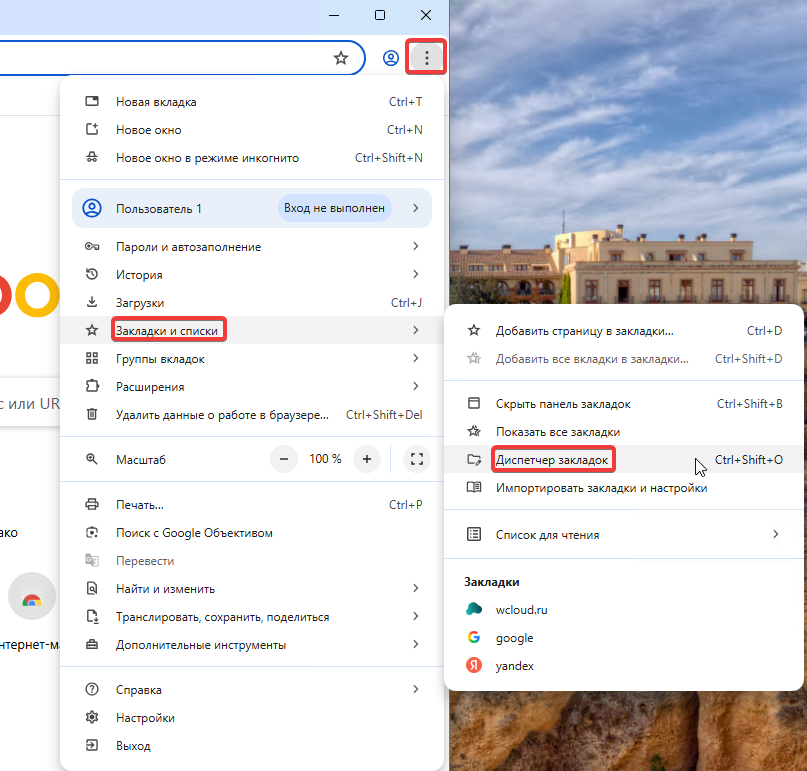Select 'Диспетчер закладок' menu item
The height and width of the screenshot is (771, 807).
pos(552,460)
